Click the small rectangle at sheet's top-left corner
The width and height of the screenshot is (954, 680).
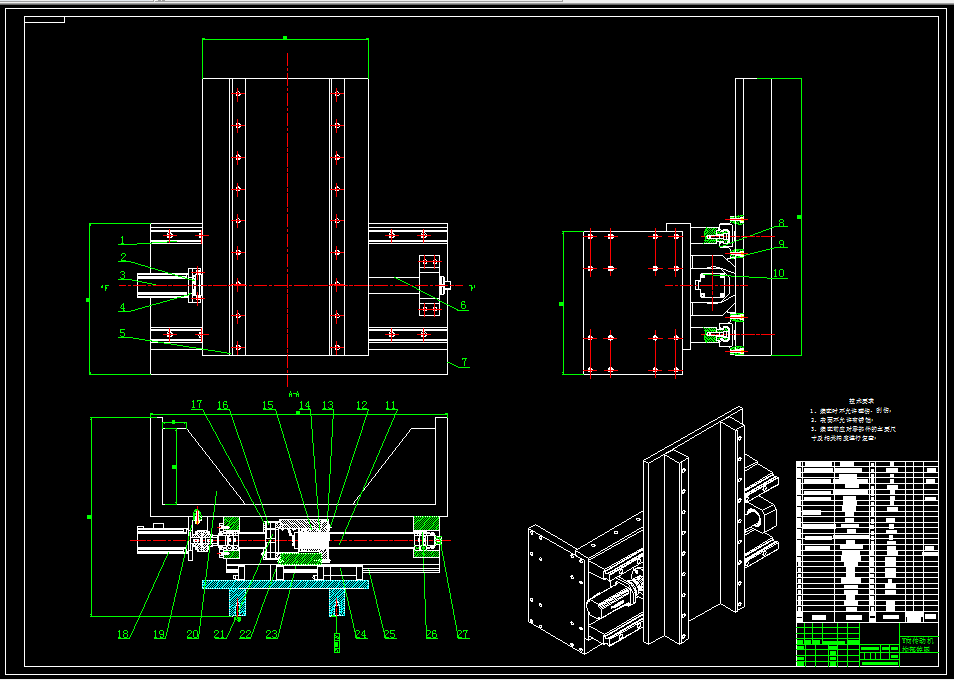[x=44, y=20]
